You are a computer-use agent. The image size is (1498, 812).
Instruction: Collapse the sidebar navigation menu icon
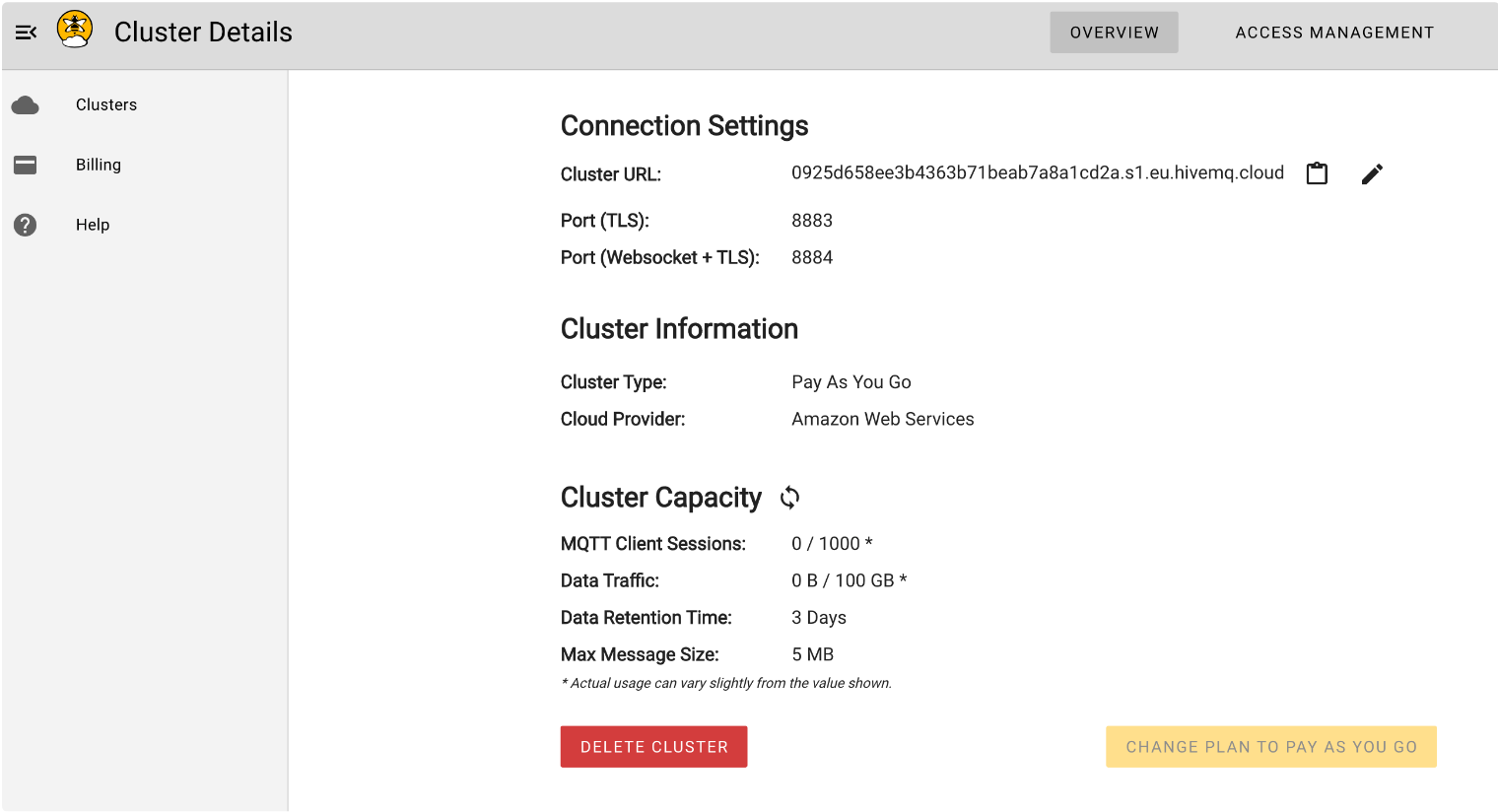click(x=27, y=33)
